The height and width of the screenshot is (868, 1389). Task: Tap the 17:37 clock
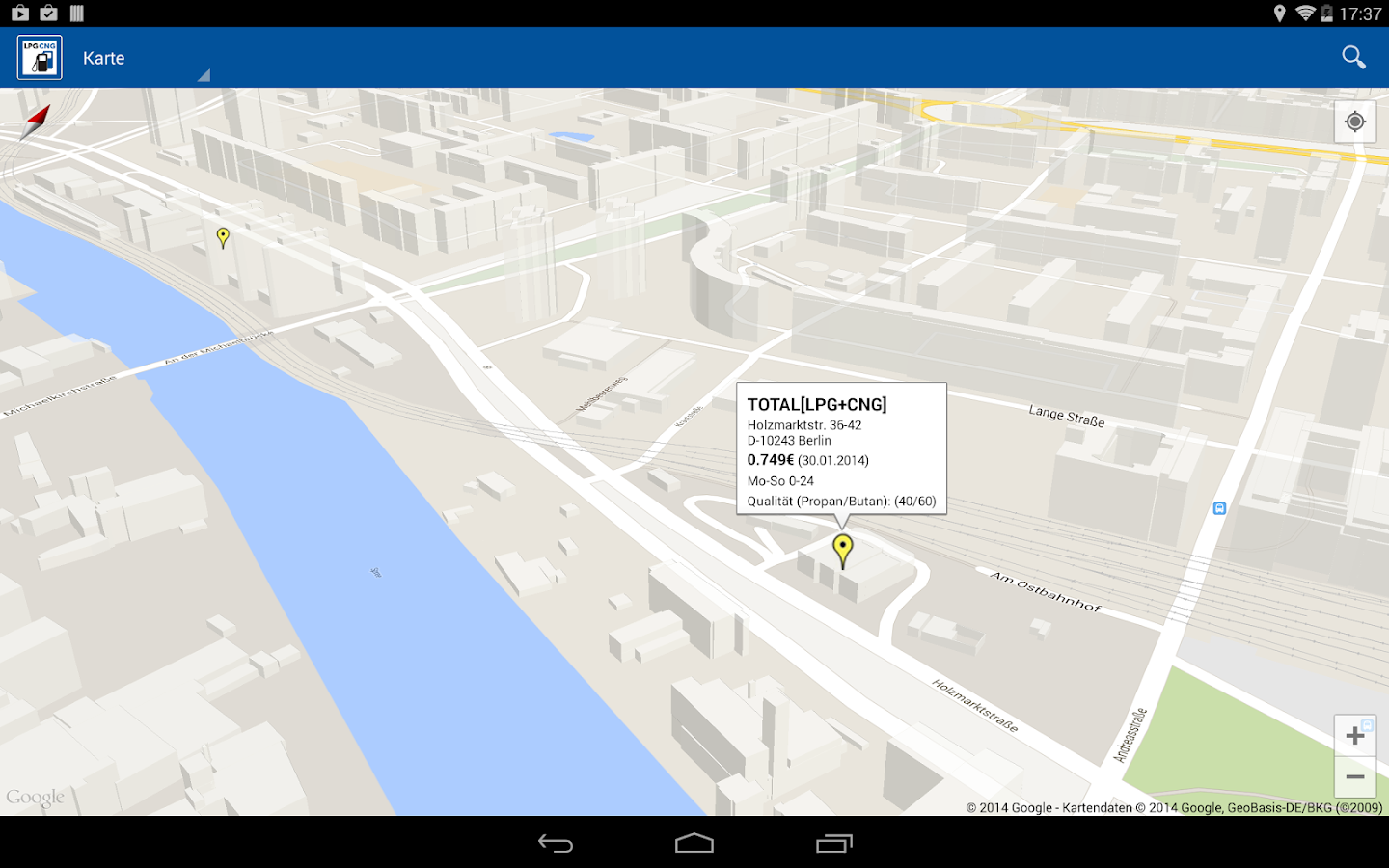(x=1361, y=14)
